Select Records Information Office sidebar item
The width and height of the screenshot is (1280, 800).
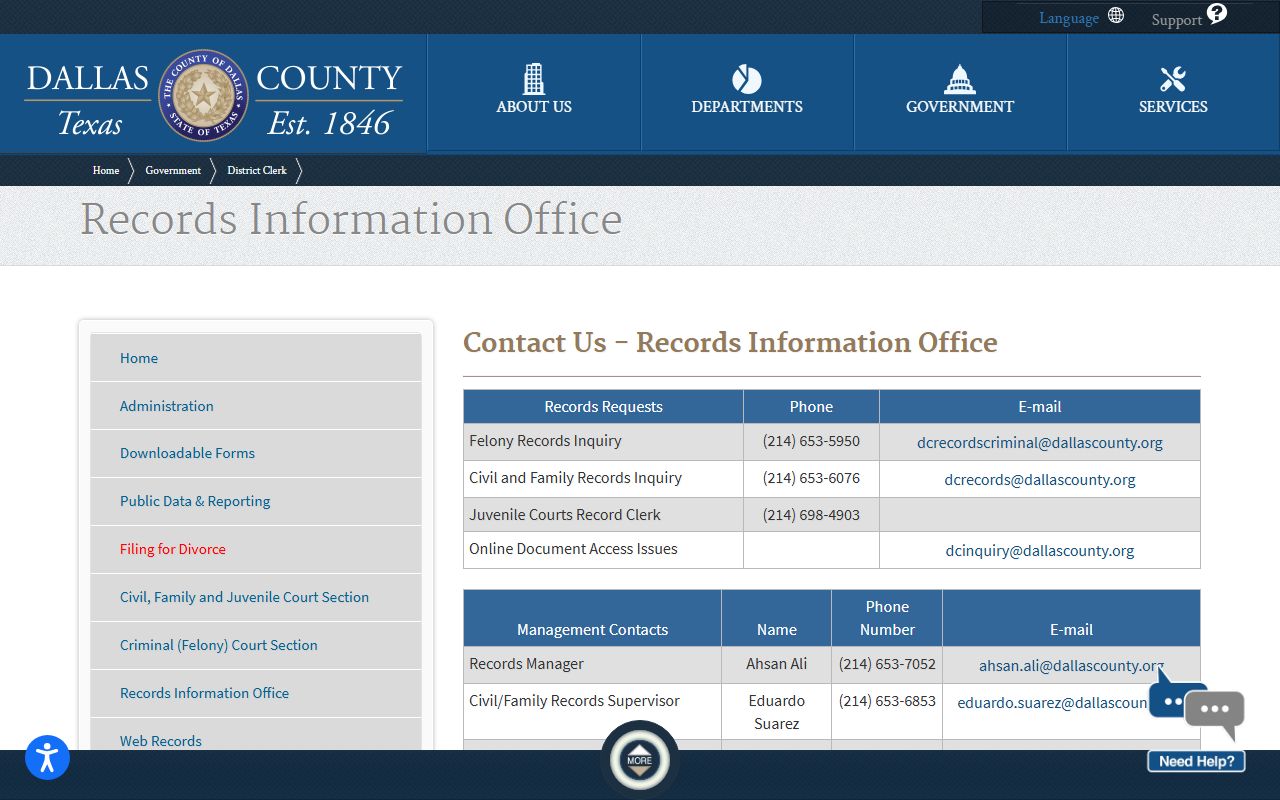tap(256, 693)
